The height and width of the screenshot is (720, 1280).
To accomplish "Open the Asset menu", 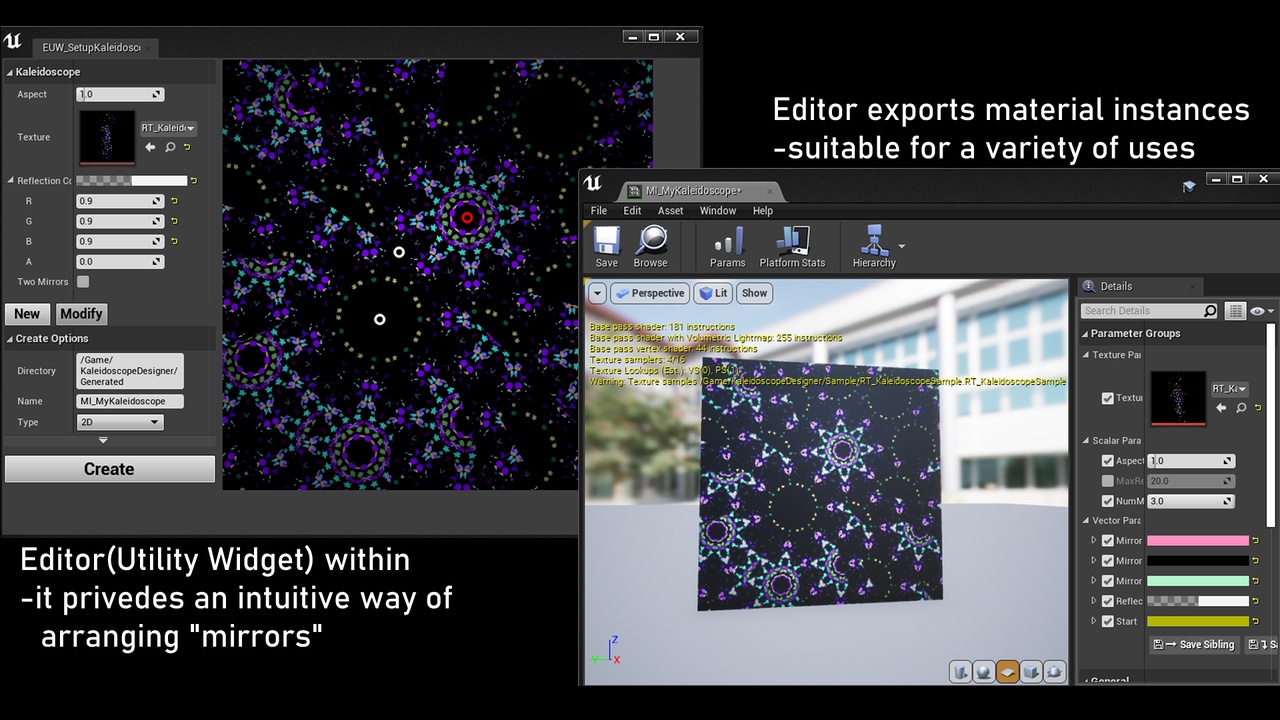I will (x=670, y=211).
